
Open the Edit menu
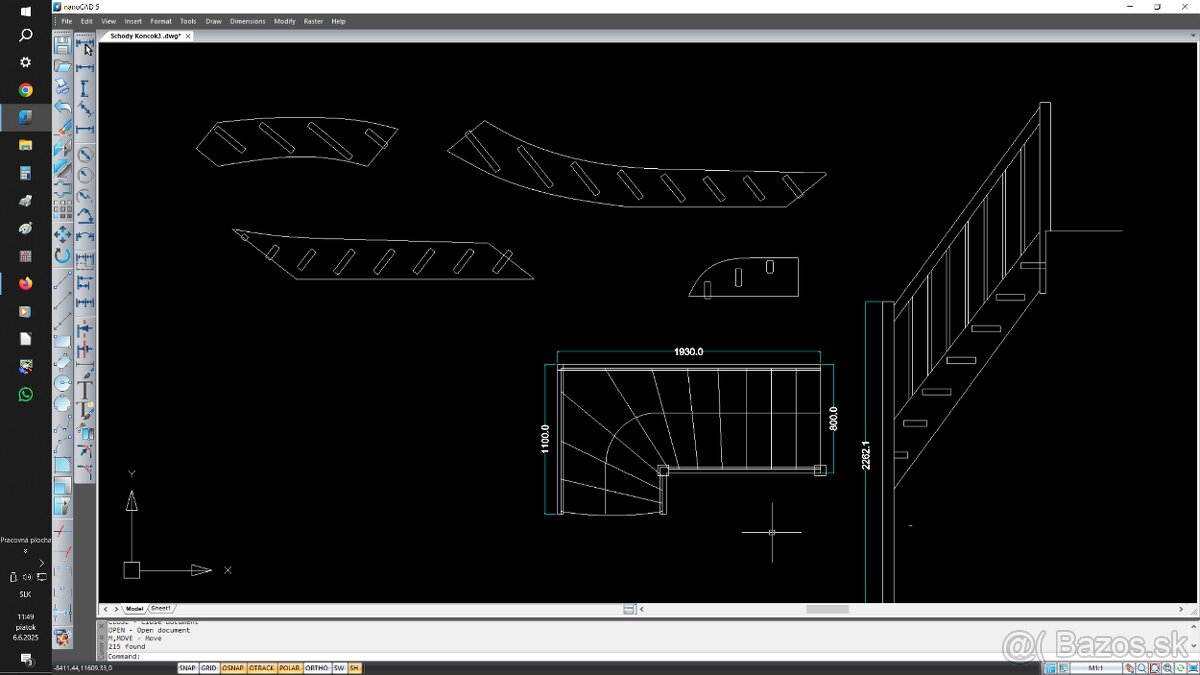pyautogui.click(x=87, y=21)
